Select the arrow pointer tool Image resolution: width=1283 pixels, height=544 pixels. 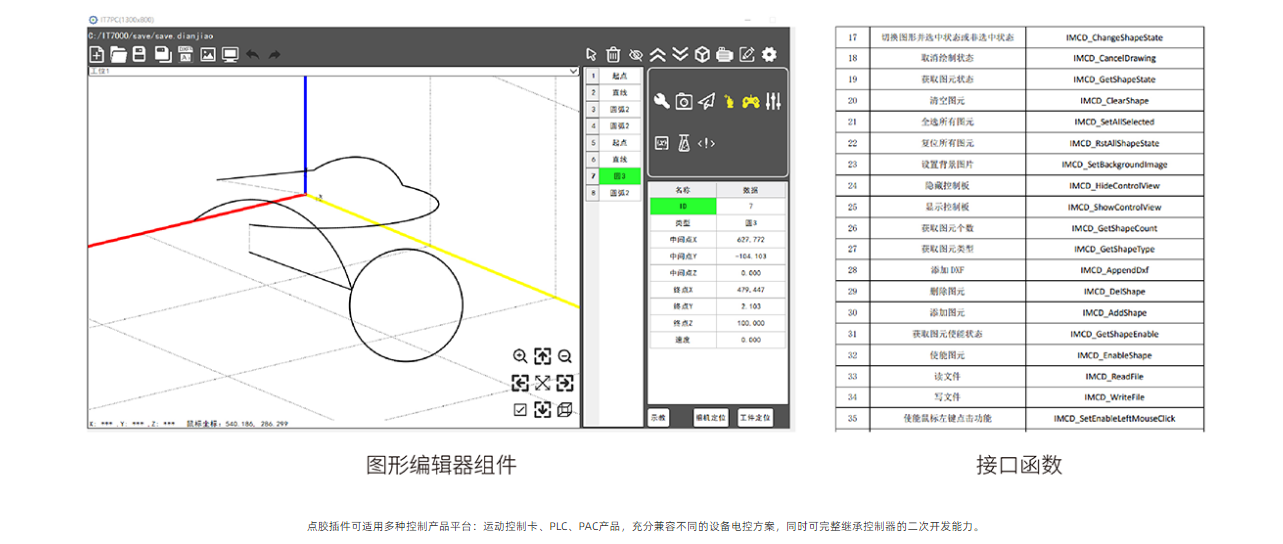[x=592, y=54]
